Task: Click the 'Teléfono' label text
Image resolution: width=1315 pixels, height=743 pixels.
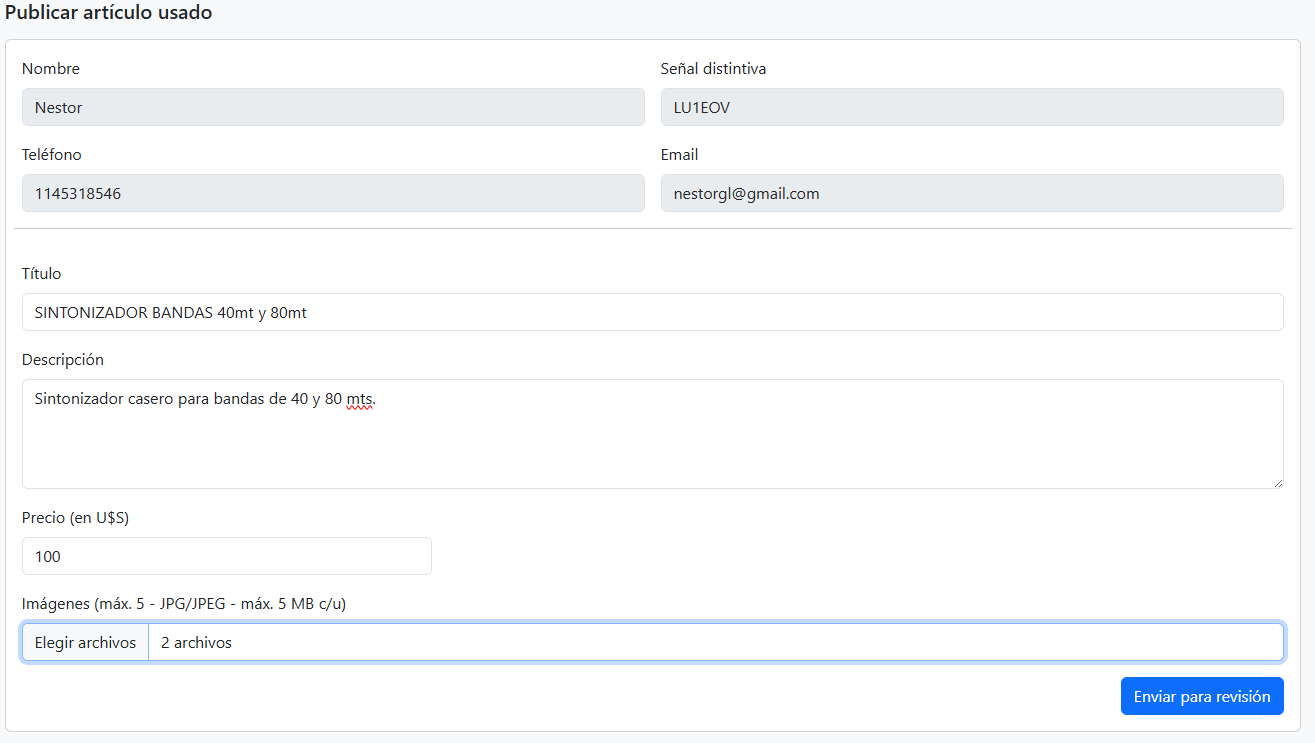Action: (x=52, y=155)
